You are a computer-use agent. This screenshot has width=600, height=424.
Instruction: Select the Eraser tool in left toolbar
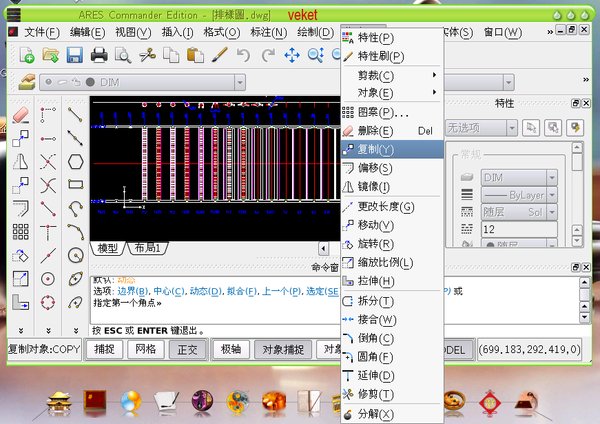coord(21,116)
